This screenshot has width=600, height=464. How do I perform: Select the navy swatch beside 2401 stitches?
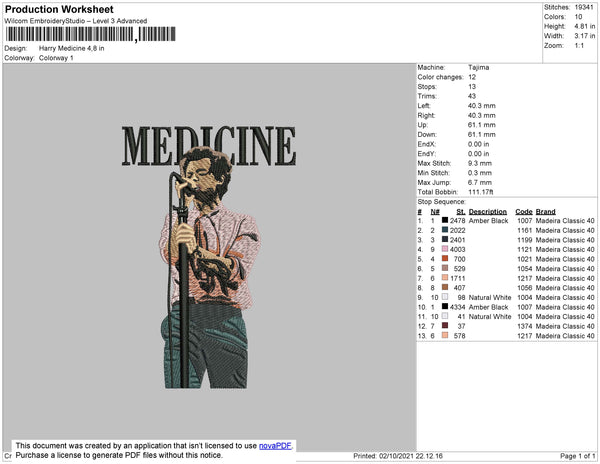click(445, 239)
